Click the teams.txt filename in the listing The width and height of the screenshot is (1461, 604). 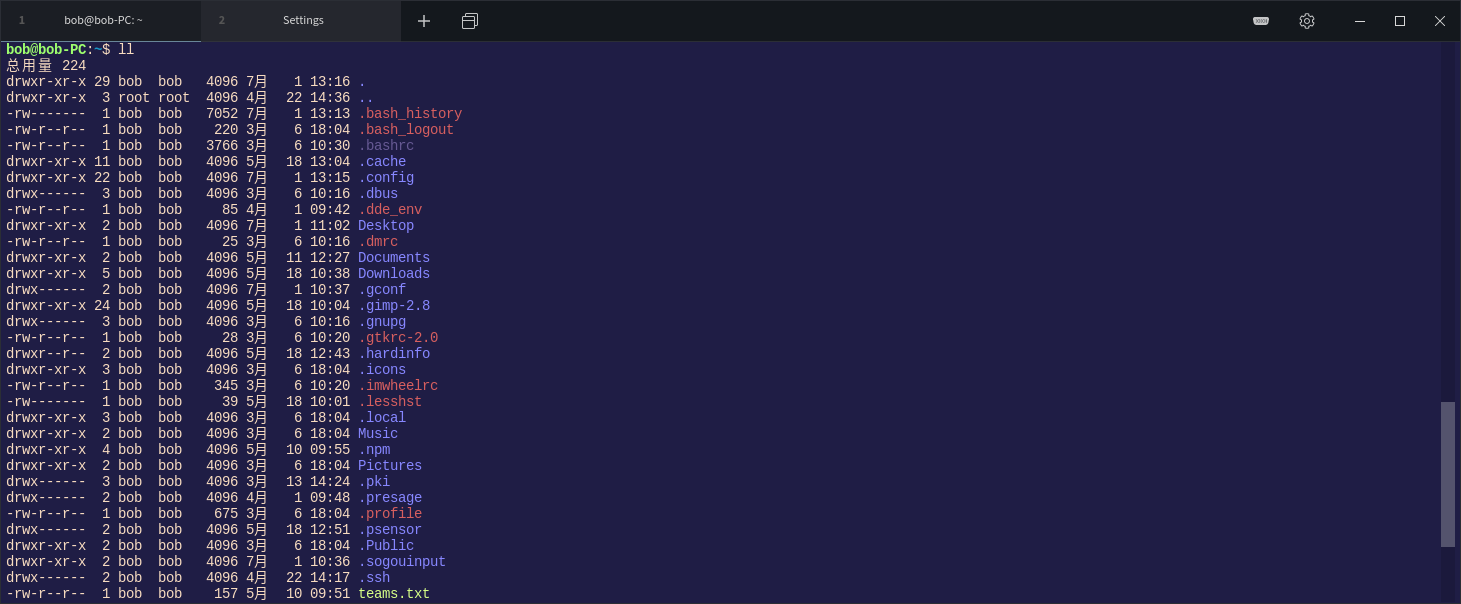coord(393,593)
